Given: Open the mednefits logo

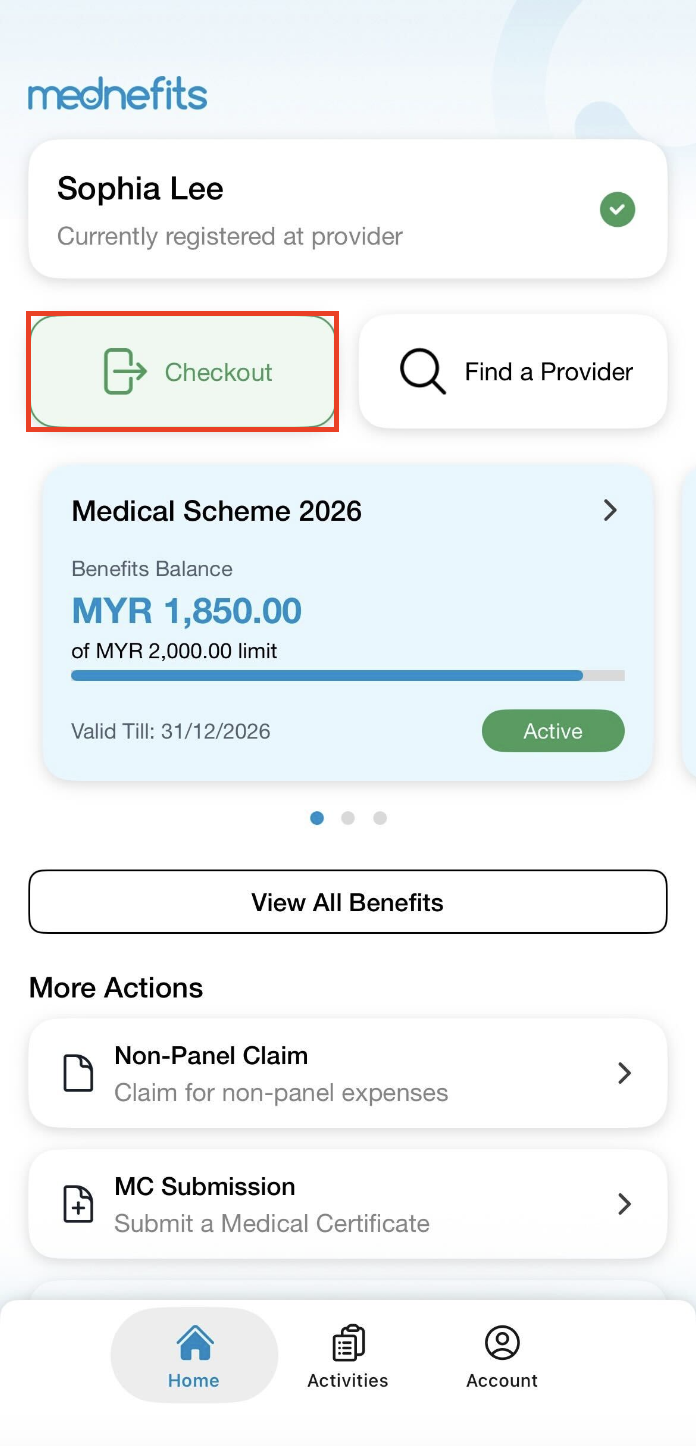Looking at the screenshot, I should pyautogui.click(x=118, y=96).
